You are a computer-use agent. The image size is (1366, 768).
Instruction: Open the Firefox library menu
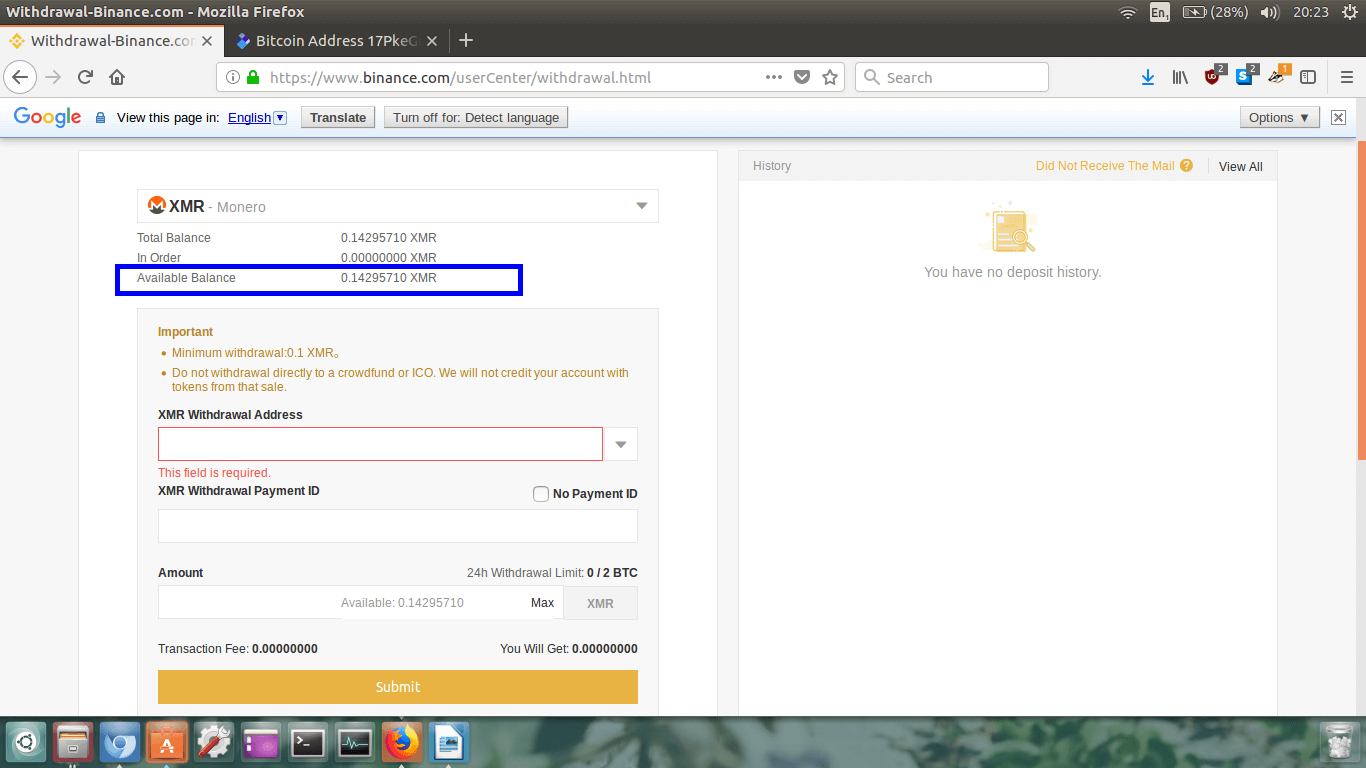point(1180,77)
